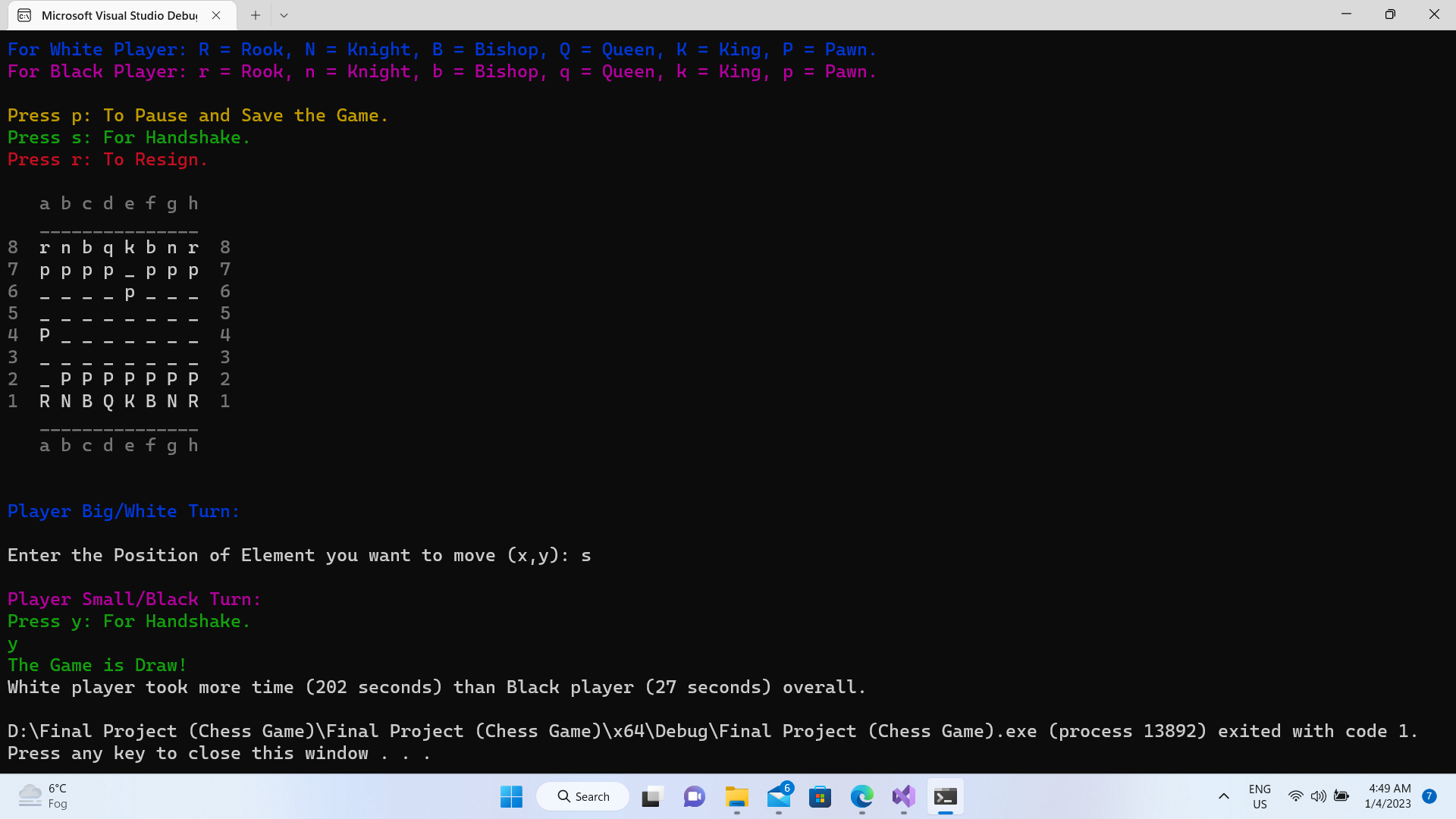Open File Explorer from the taskbar
The height and width of the screenshot is (819, 1456).
736,796
